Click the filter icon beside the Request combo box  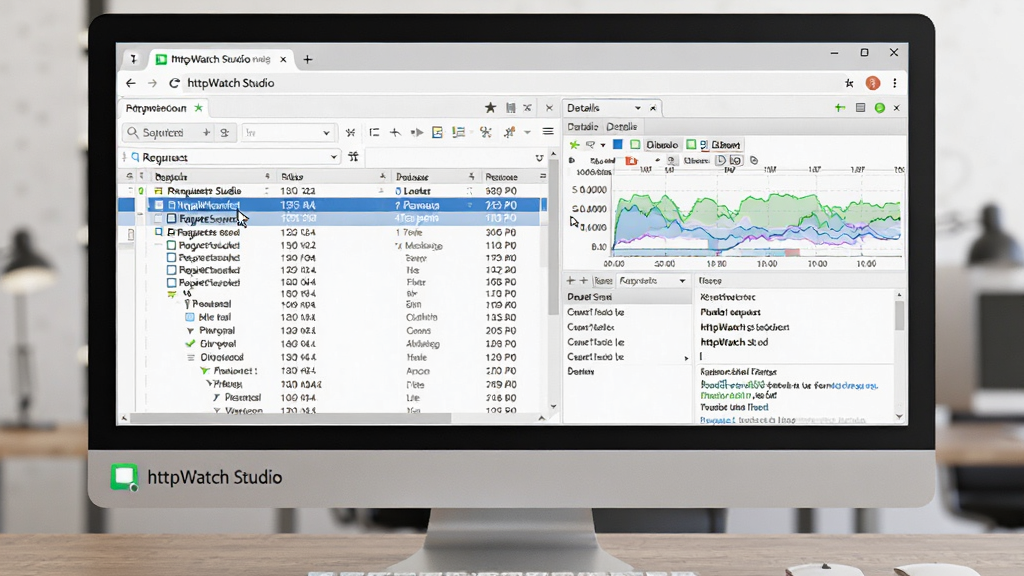pos(353,157)
